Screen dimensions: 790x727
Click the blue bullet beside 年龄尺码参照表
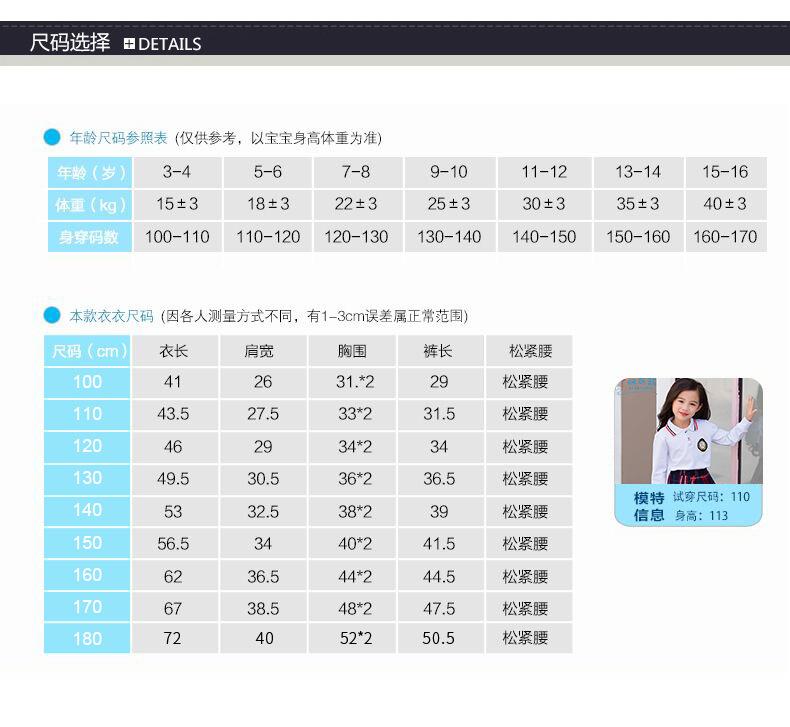tap(52, 138)
